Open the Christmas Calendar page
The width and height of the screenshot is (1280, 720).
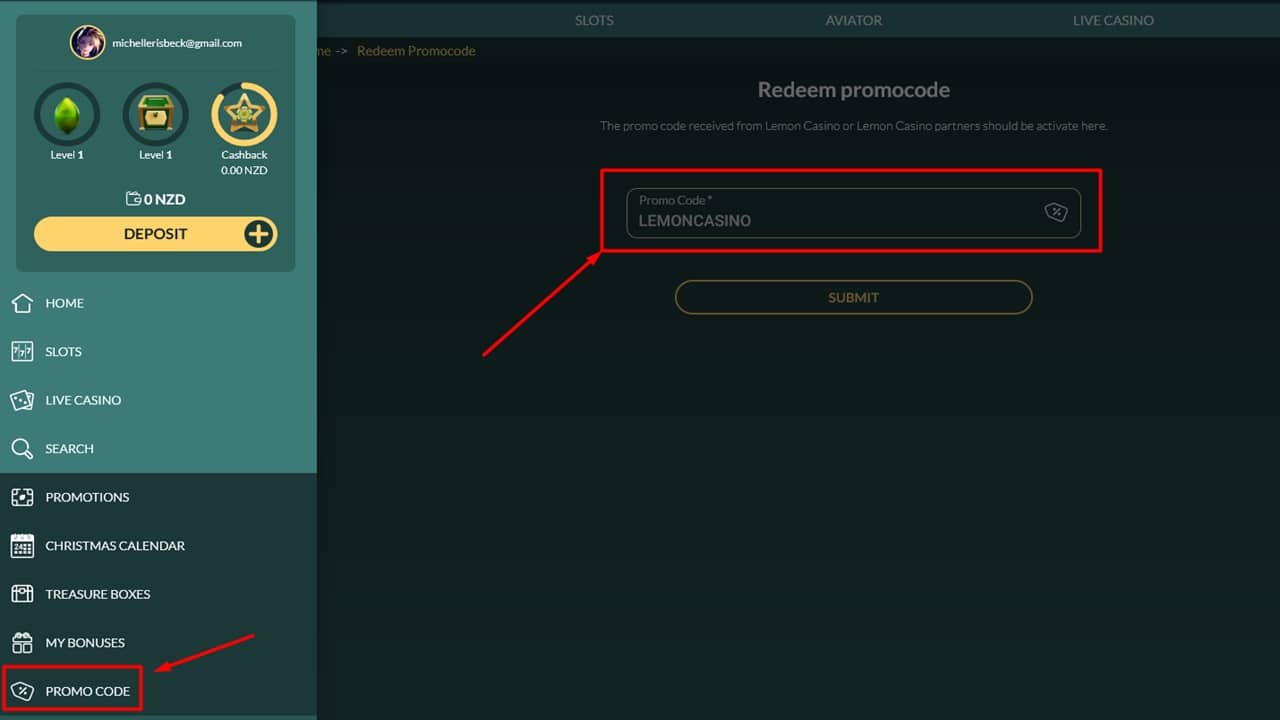[114, 546]
